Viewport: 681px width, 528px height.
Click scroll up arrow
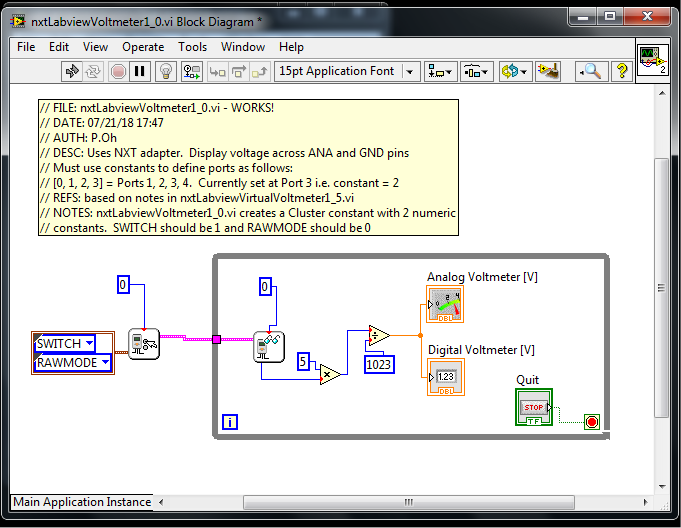(x=662, y=93)
